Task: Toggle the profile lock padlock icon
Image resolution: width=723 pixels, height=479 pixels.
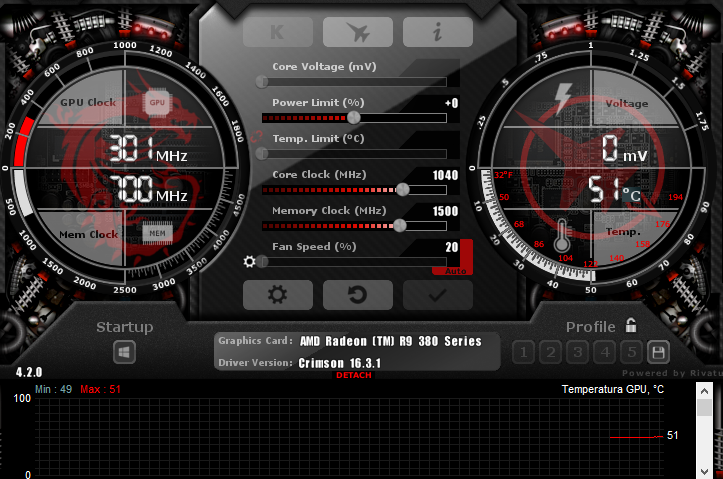Action: 631,325
